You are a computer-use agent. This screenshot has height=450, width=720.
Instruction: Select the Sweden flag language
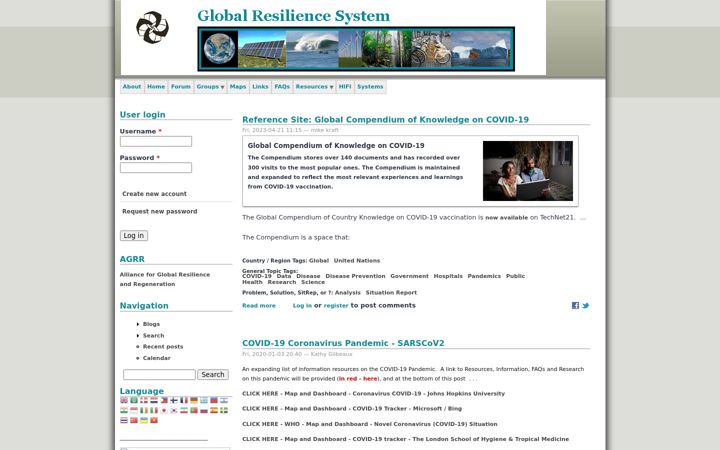click(x=224, y=410)
